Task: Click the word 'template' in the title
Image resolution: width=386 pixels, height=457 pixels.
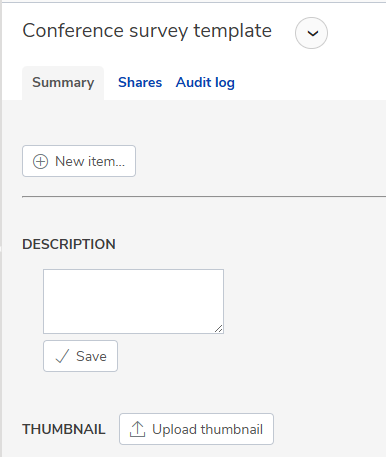Action: [233, 31]
